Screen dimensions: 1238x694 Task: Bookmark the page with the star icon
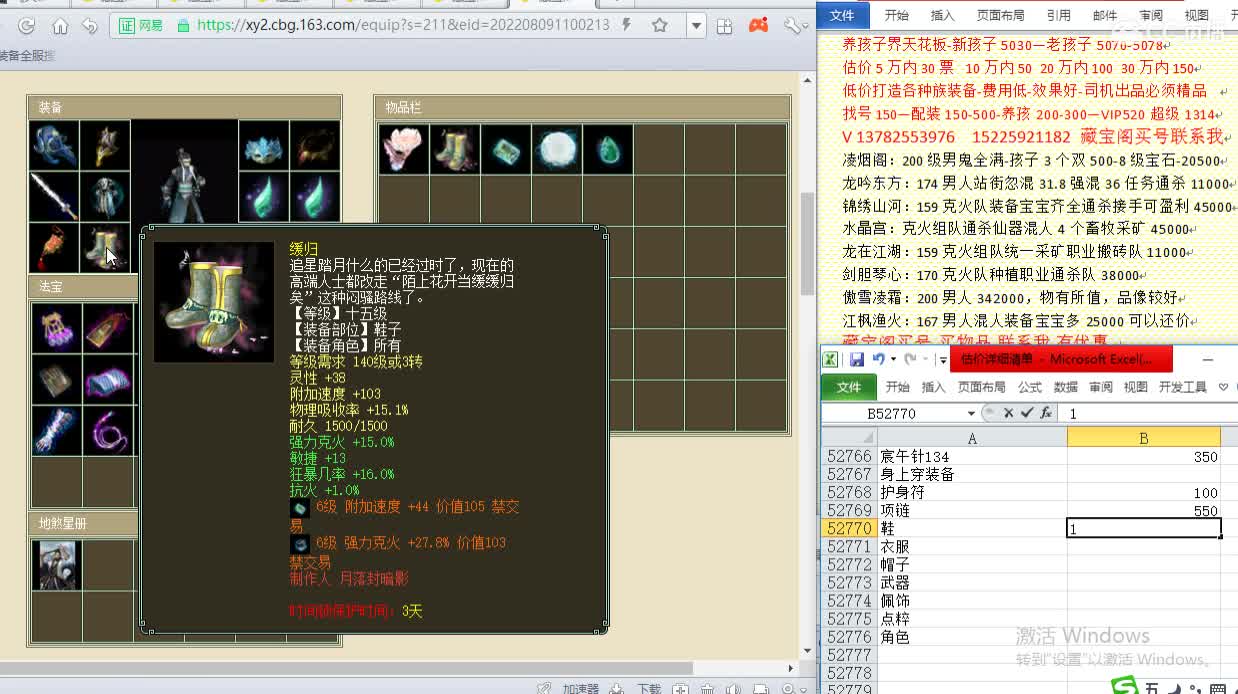(x=660, y=26)
